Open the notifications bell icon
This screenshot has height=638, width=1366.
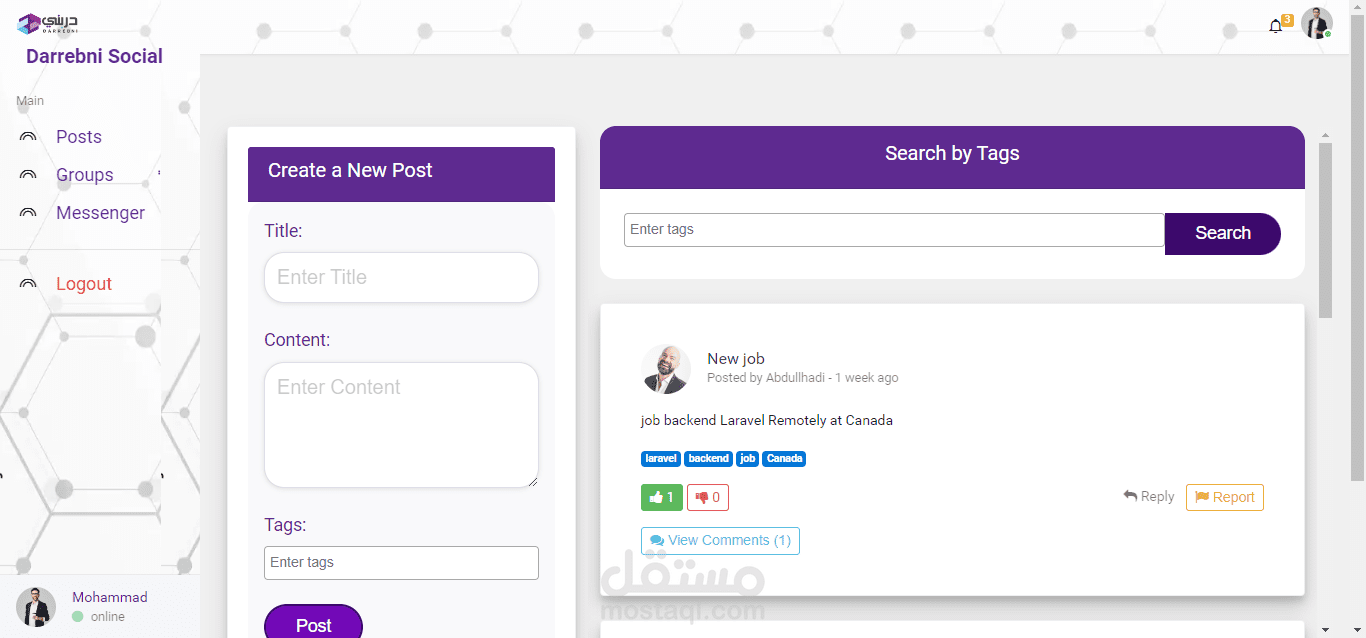1275,26
